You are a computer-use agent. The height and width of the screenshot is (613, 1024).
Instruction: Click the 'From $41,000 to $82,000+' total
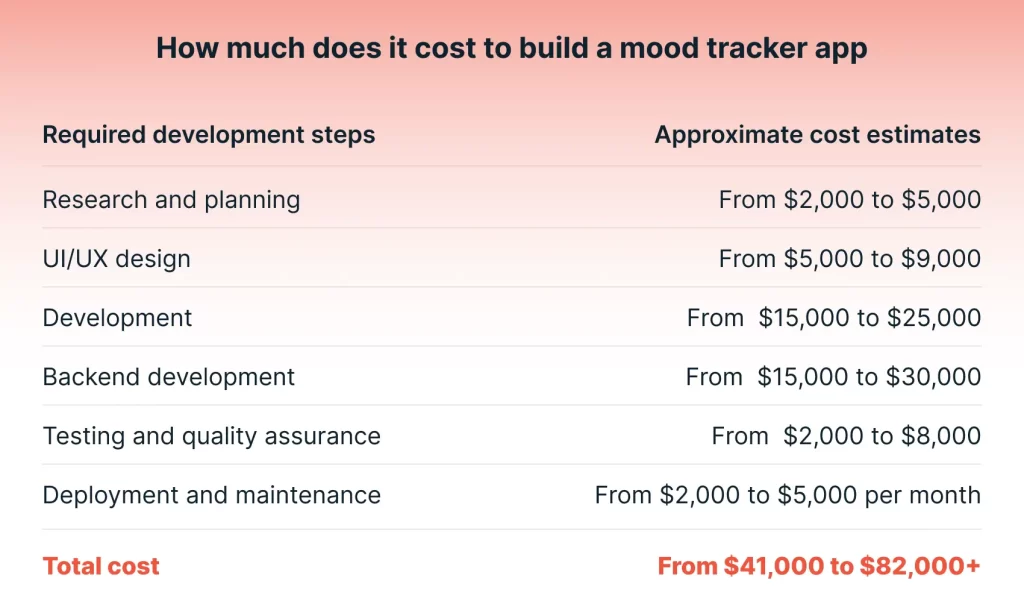click(x=819, y=567)
